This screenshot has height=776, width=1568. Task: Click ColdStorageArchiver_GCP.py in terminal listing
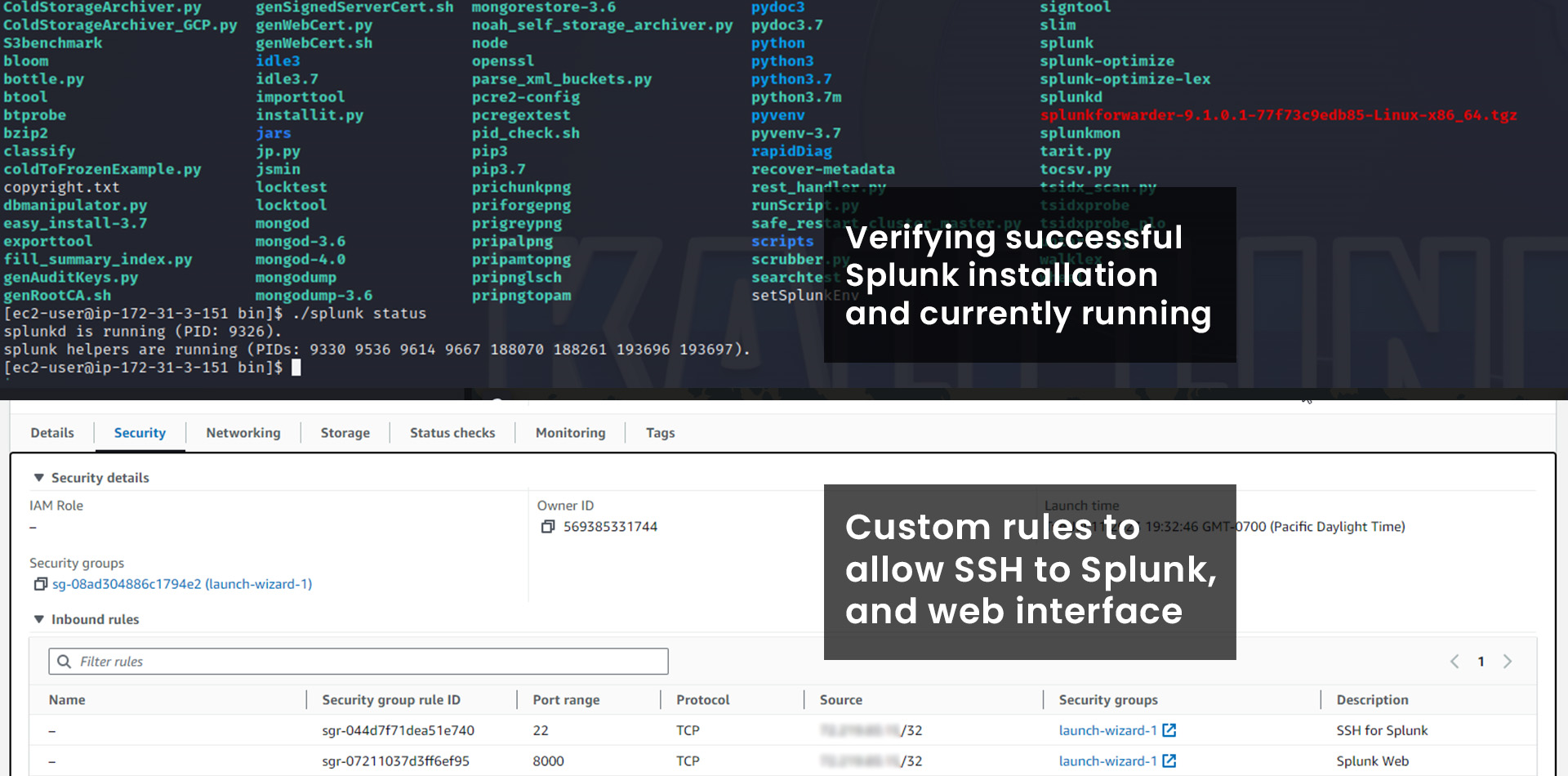tap(120, 25)
